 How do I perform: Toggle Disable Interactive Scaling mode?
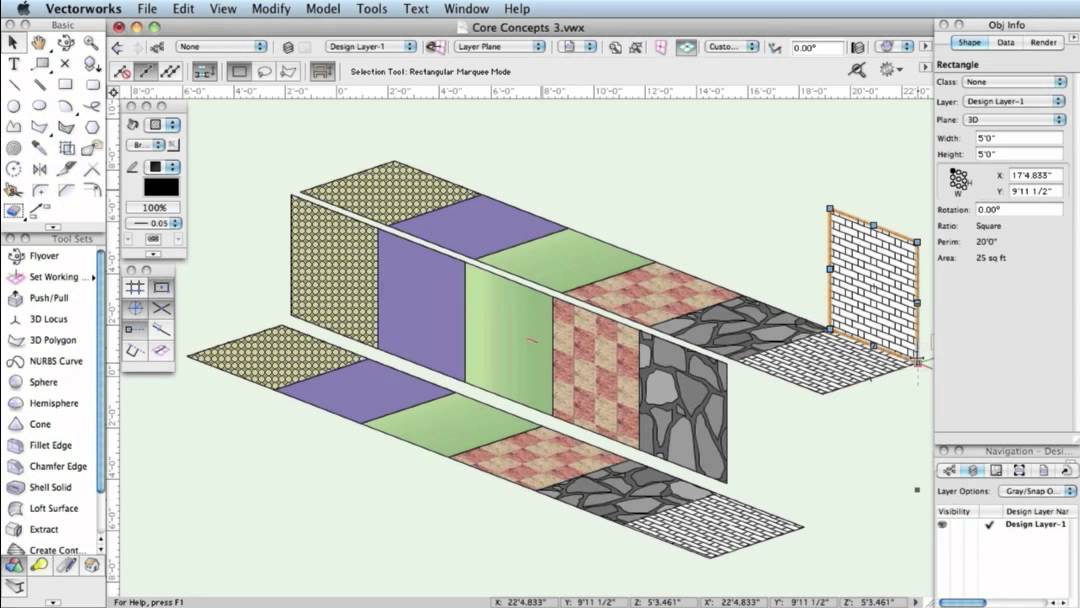coord(123,71)
